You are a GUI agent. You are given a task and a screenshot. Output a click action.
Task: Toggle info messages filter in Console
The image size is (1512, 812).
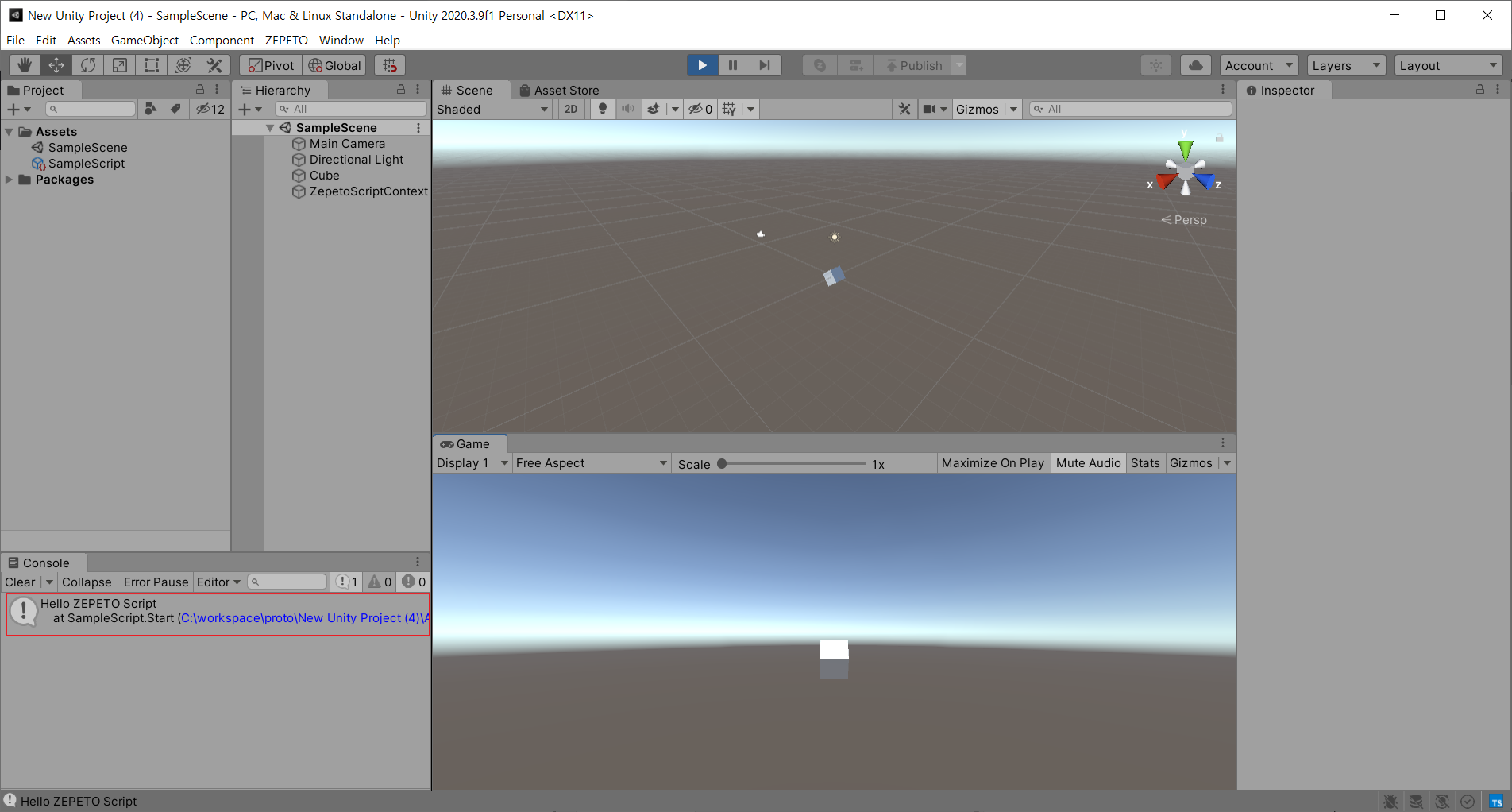coord(347,582)
